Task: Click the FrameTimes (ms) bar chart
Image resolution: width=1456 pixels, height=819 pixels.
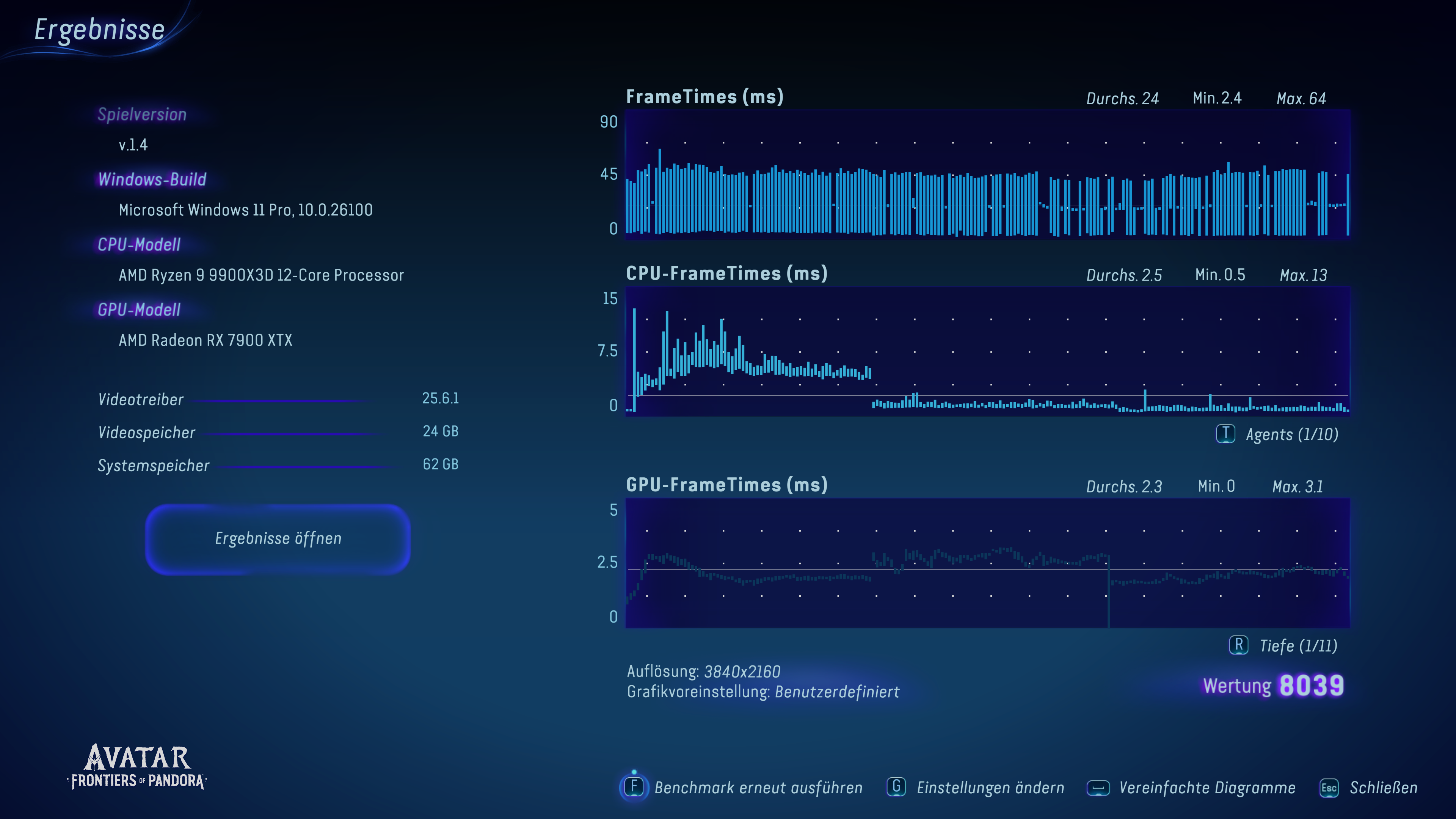Action: [987, 175]
